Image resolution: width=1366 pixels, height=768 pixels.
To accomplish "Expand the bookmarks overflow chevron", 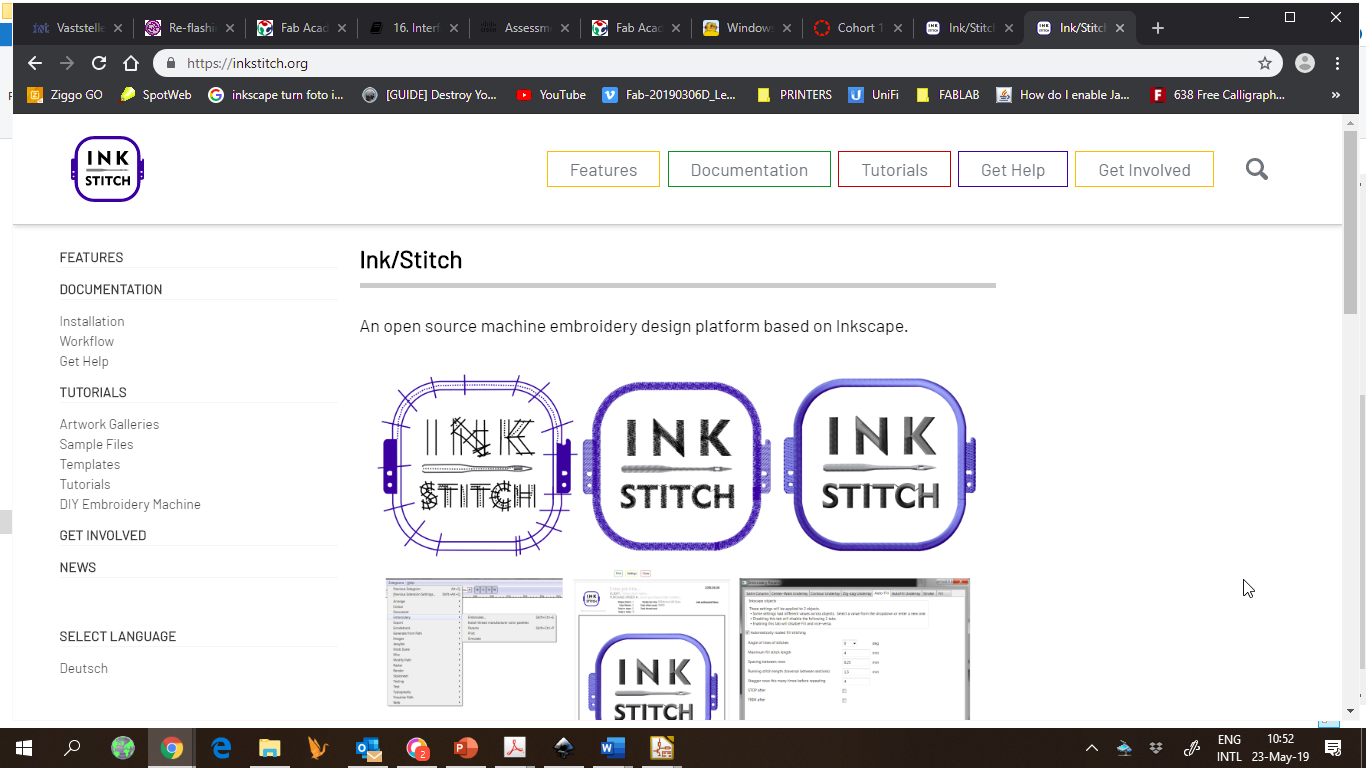I will [1335, 95].
